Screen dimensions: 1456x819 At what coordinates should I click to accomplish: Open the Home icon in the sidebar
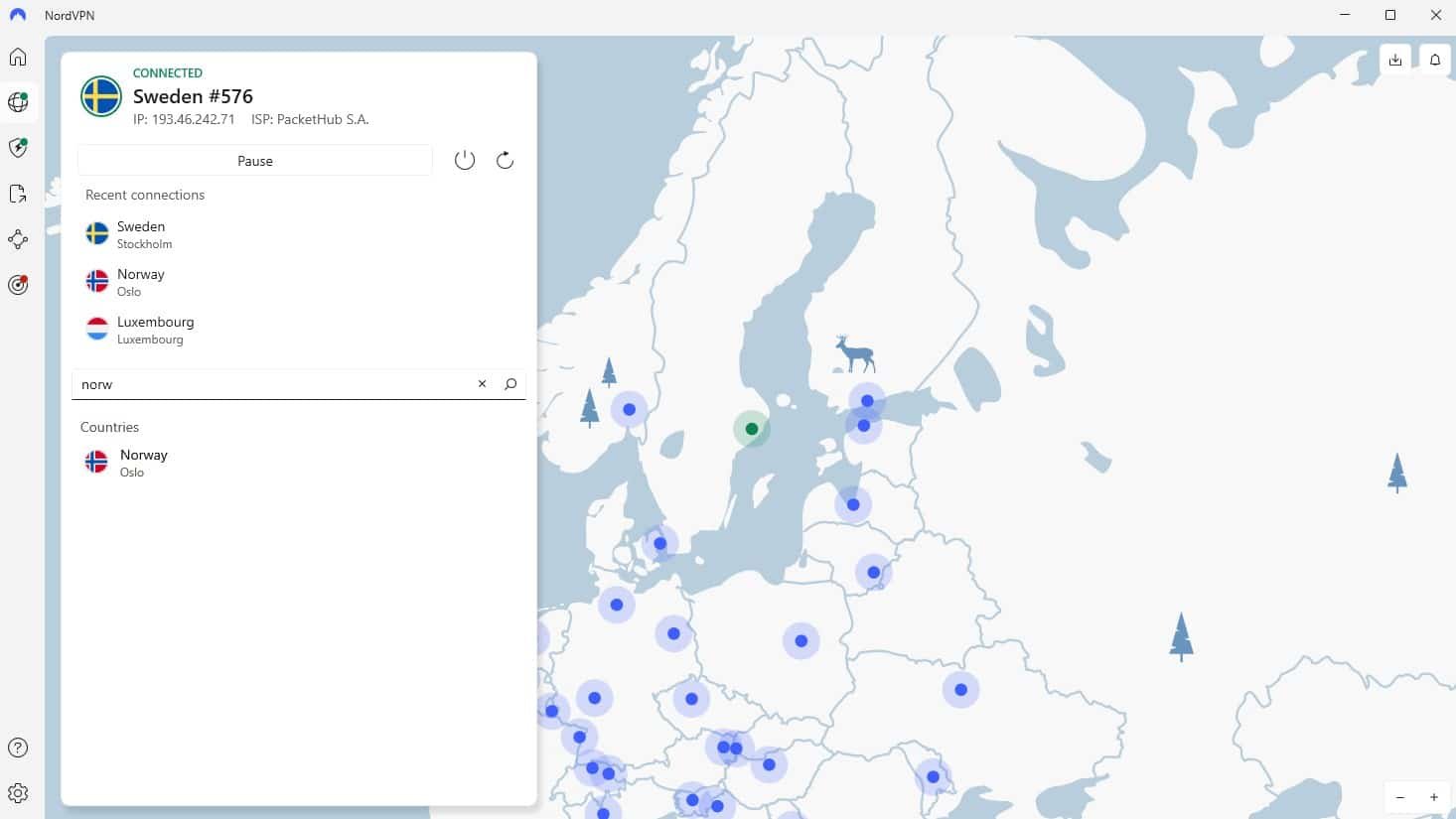coord(18,57)
